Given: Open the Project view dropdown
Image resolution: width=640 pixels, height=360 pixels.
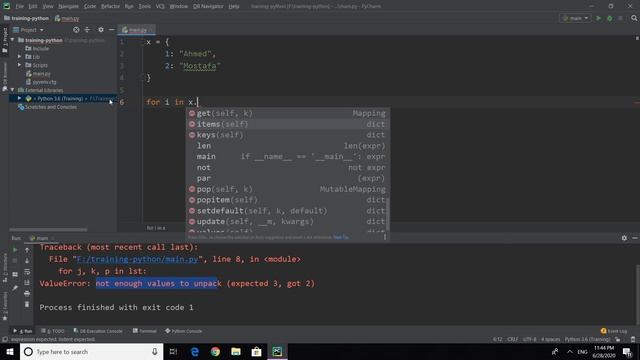Looking at the screenshot, I should tap(28, 30).
